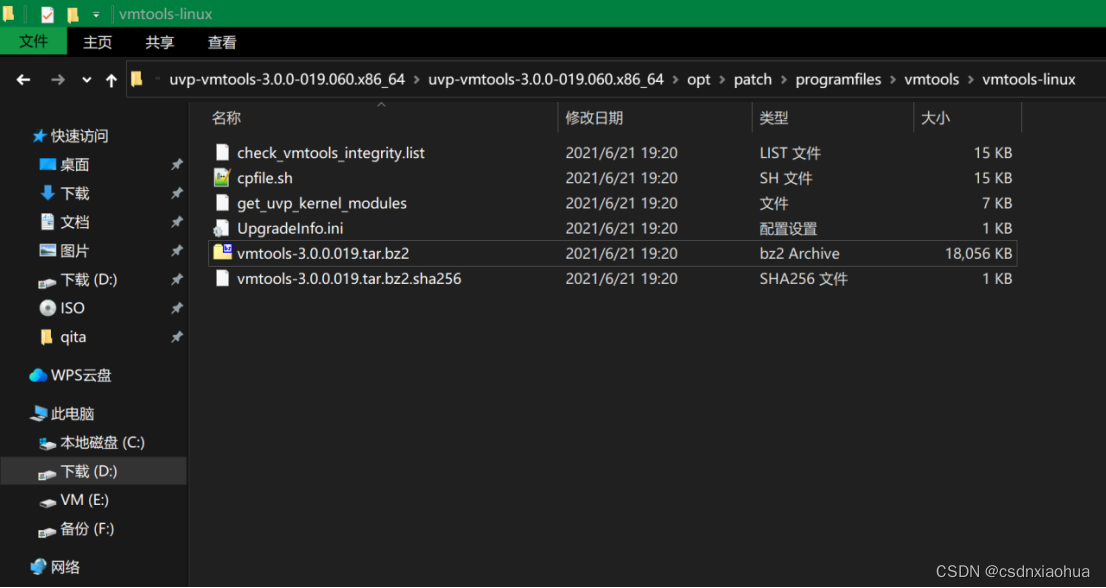Navigate to programfiles via the breadcrumb

point(839,79)
